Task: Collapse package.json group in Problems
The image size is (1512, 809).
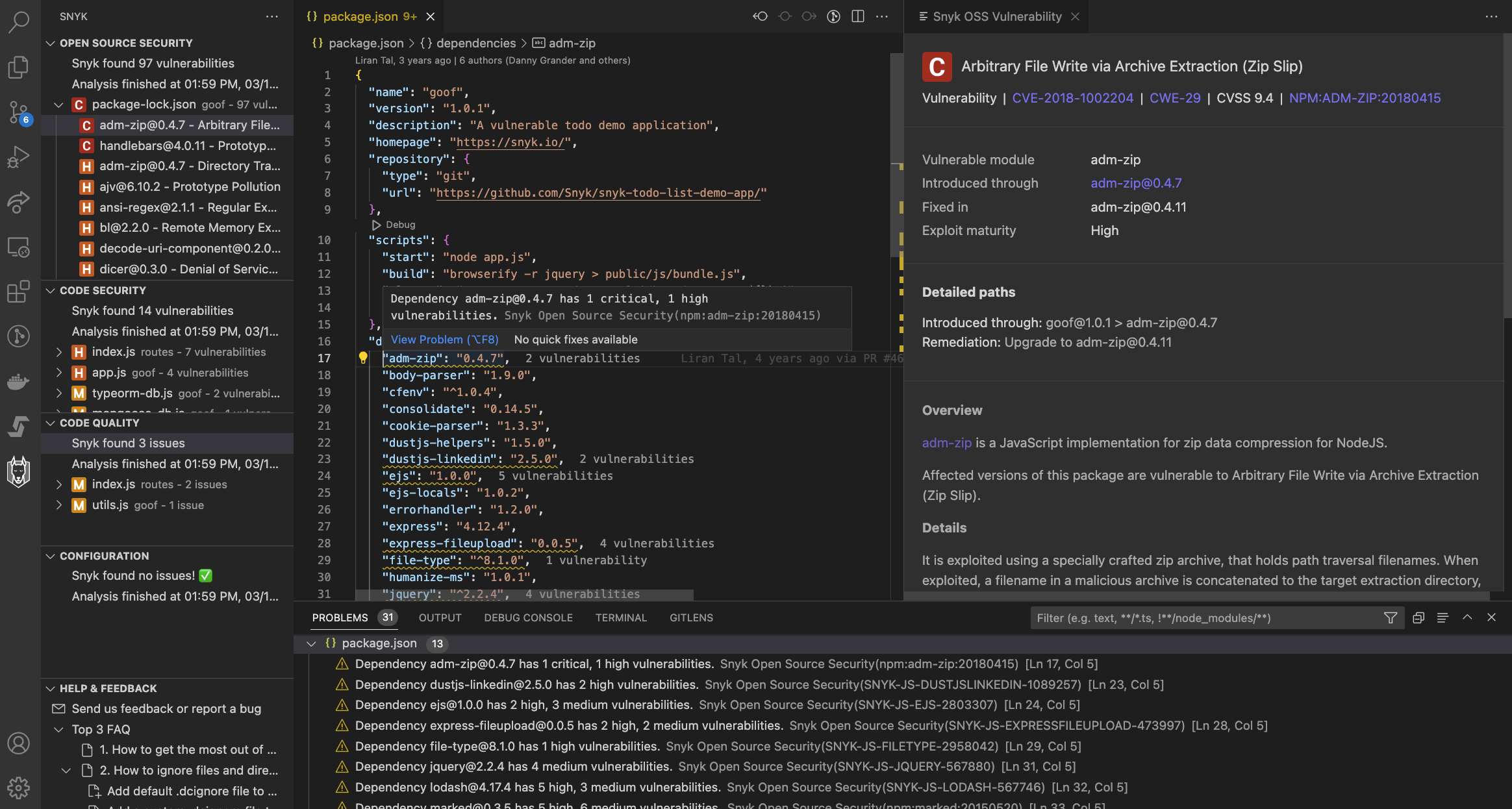Action: pos(311,643)
